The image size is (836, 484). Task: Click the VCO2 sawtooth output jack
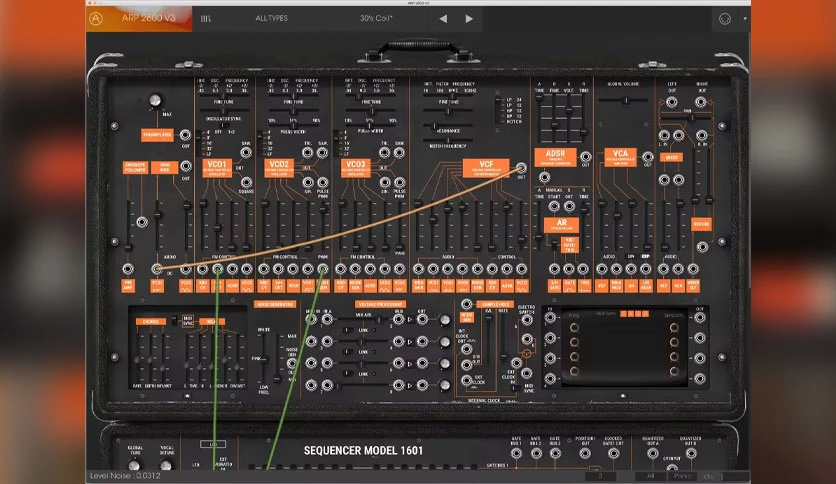click(x=323, y=153)
